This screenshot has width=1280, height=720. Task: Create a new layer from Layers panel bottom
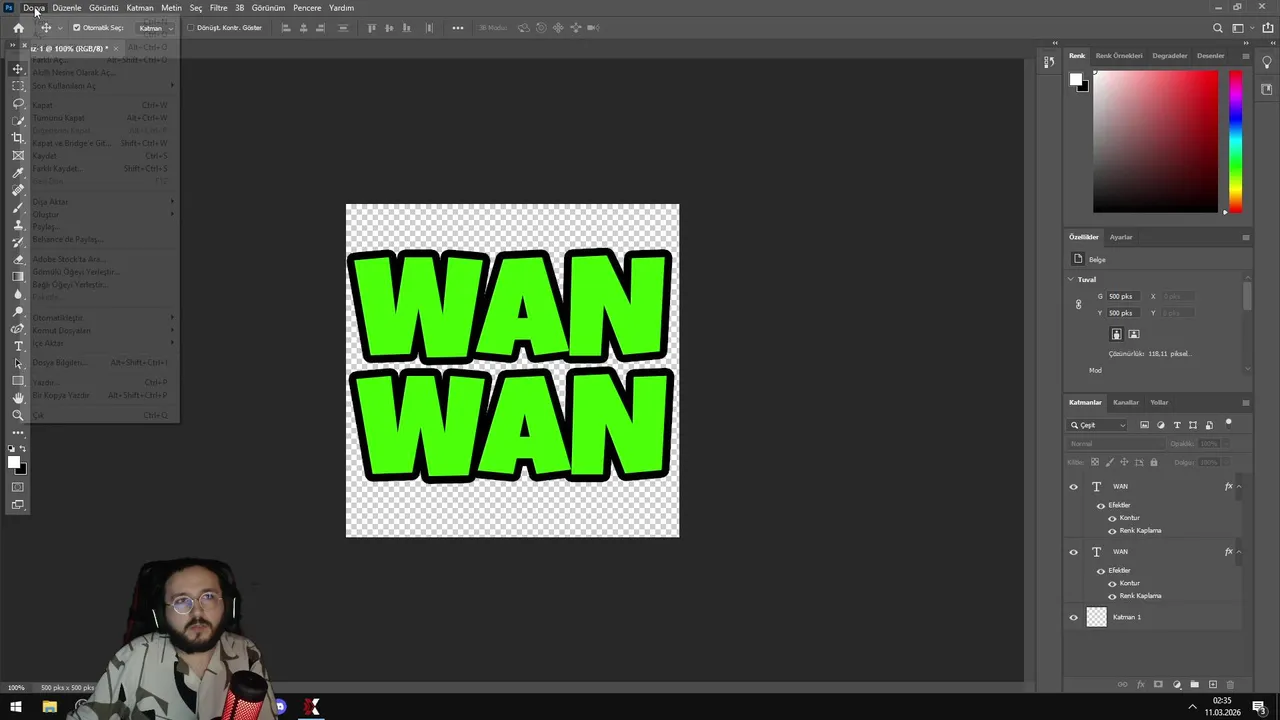pyautogui.click(x=1213, y=685)
